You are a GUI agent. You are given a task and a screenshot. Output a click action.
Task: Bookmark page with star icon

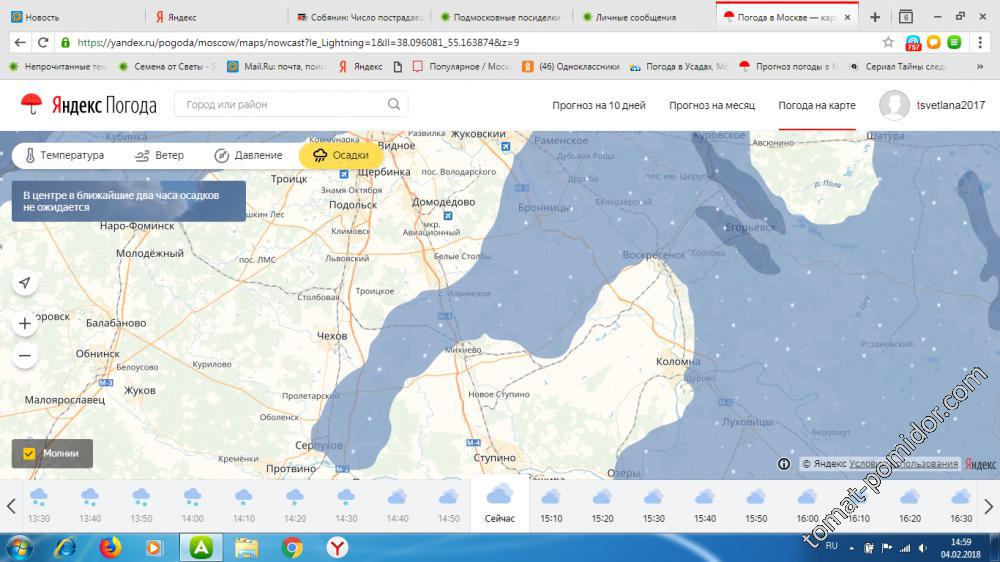tap(888, 42)
